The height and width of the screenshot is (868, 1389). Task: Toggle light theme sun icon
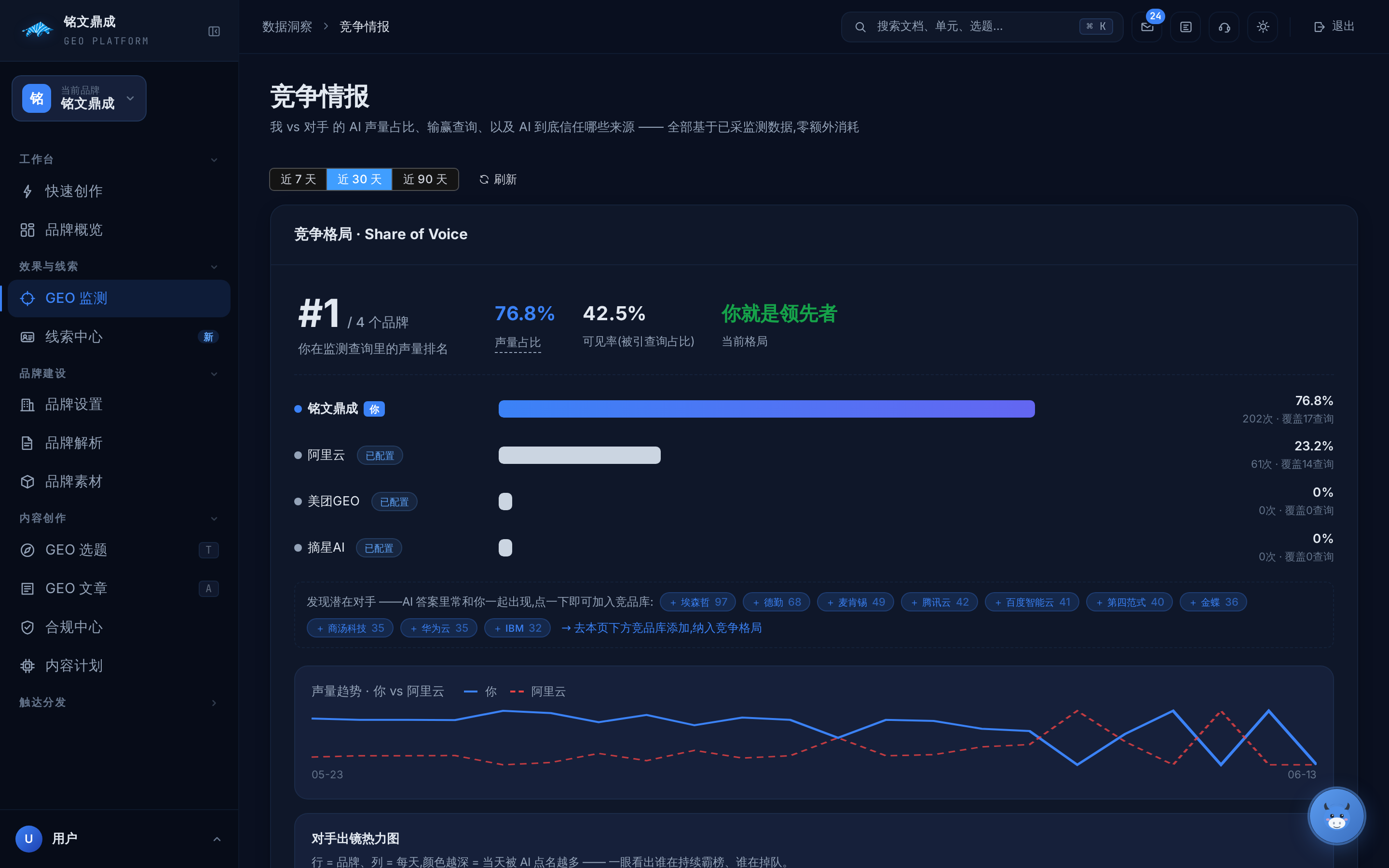[x=1262, y=27]
